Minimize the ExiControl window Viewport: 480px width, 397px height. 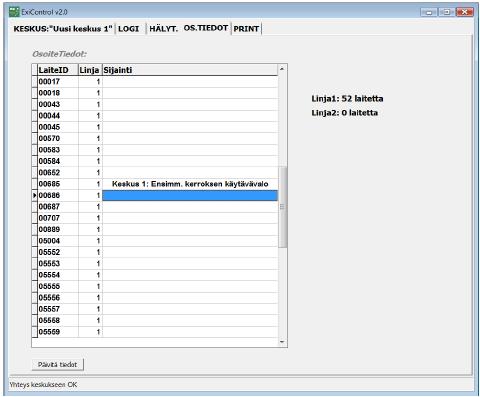point(429,12)
